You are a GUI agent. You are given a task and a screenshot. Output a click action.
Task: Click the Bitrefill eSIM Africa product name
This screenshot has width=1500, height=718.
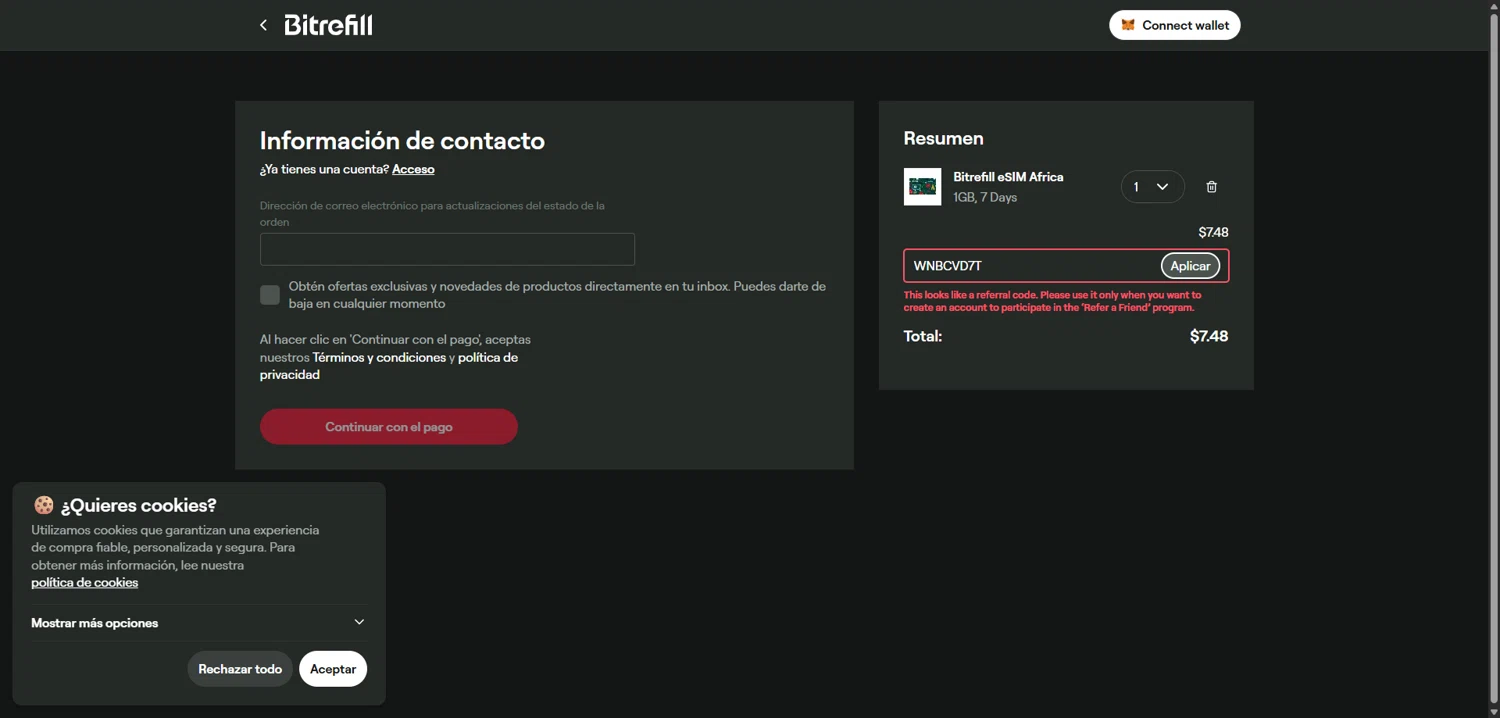[x=1008, y=177]
